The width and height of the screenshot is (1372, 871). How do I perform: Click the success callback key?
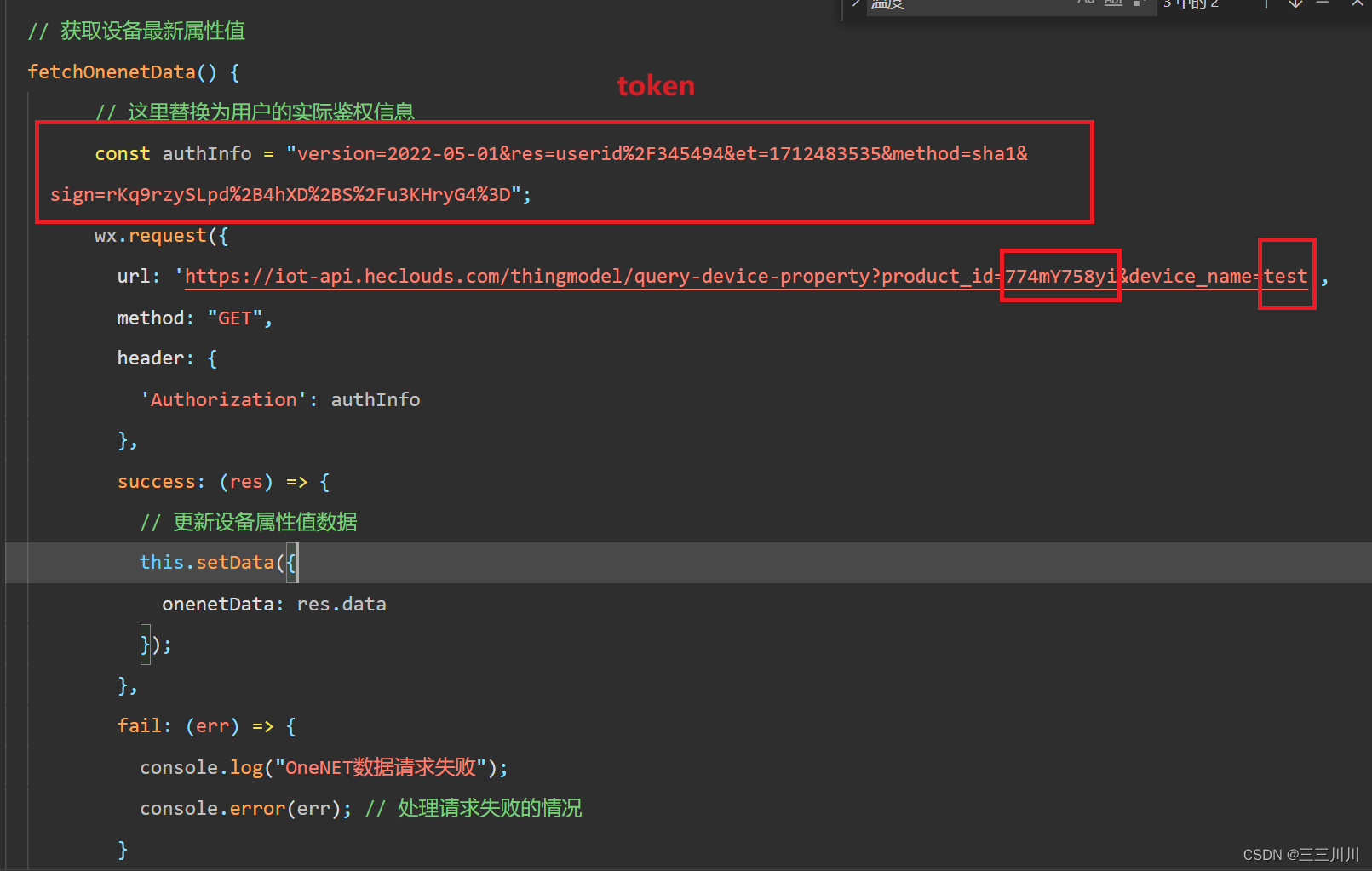156,482
